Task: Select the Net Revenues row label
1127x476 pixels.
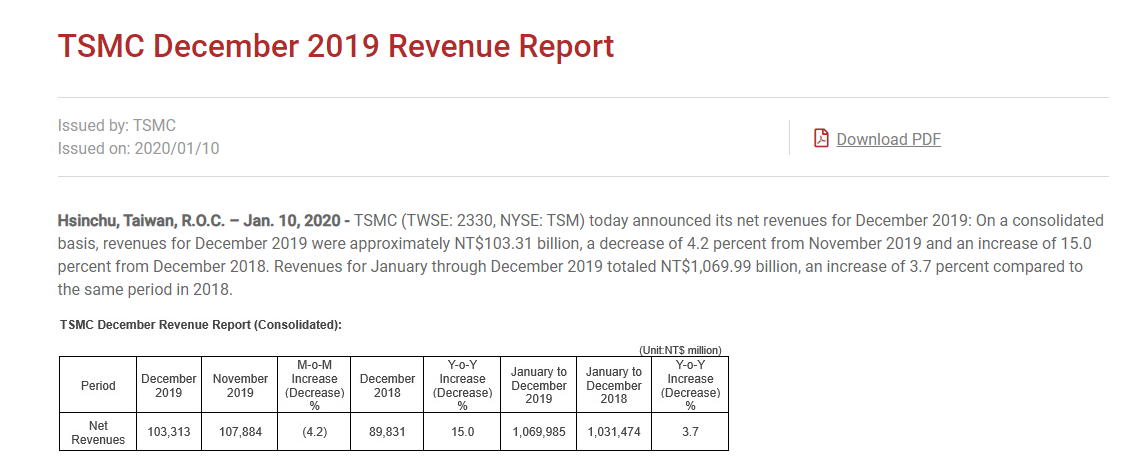Action: coord(98,432)
